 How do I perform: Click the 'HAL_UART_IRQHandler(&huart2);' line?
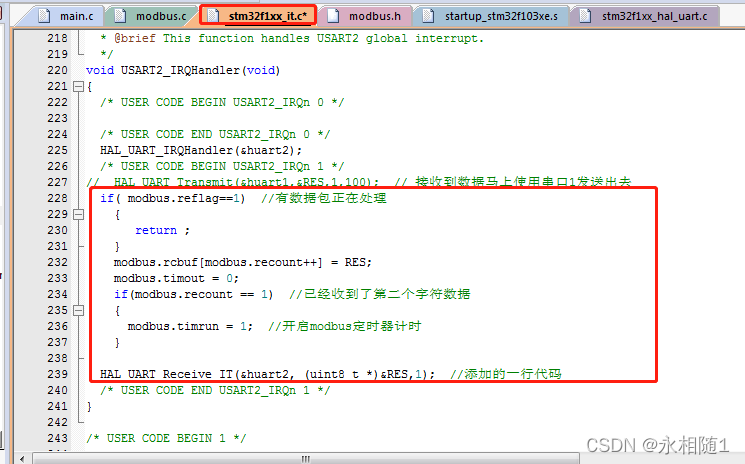click(201, 151)
